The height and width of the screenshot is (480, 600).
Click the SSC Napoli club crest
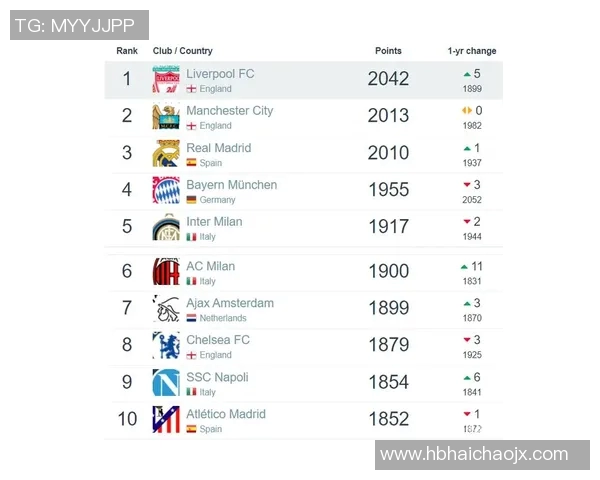pos(166,383)
